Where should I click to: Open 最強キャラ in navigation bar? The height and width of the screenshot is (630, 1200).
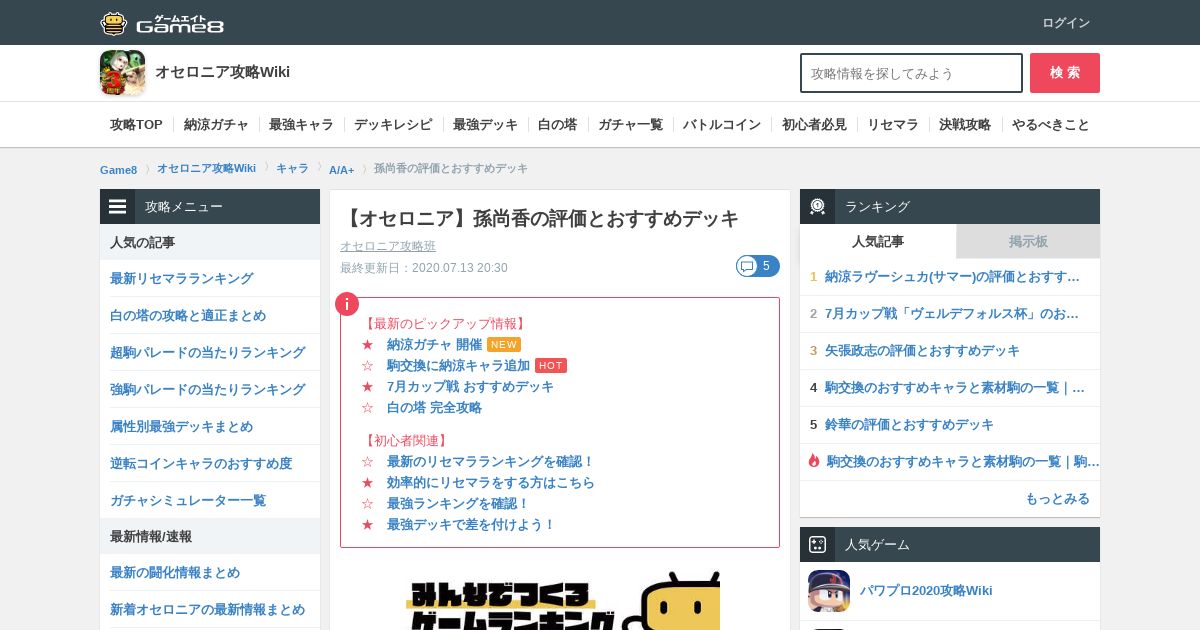point(301,125)
